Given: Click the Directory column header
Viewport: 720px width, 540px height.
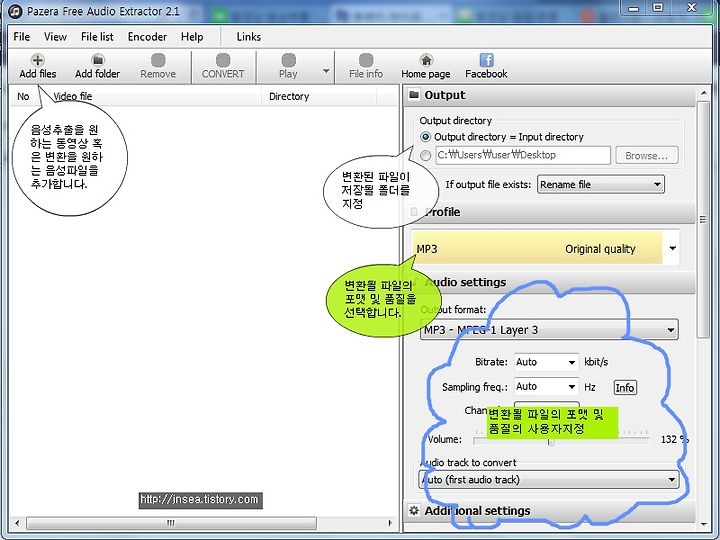Looking at the screenshot, I should pos(319,96).
